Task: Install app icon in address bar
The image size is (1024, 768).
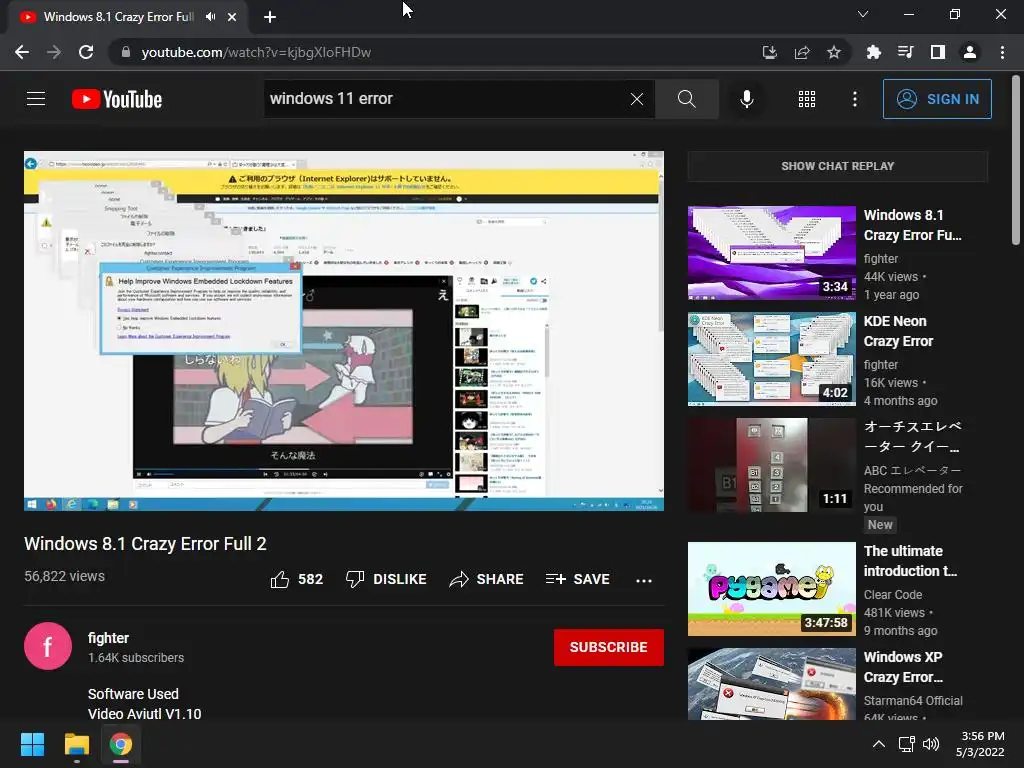Action: [x=769, y=52]
